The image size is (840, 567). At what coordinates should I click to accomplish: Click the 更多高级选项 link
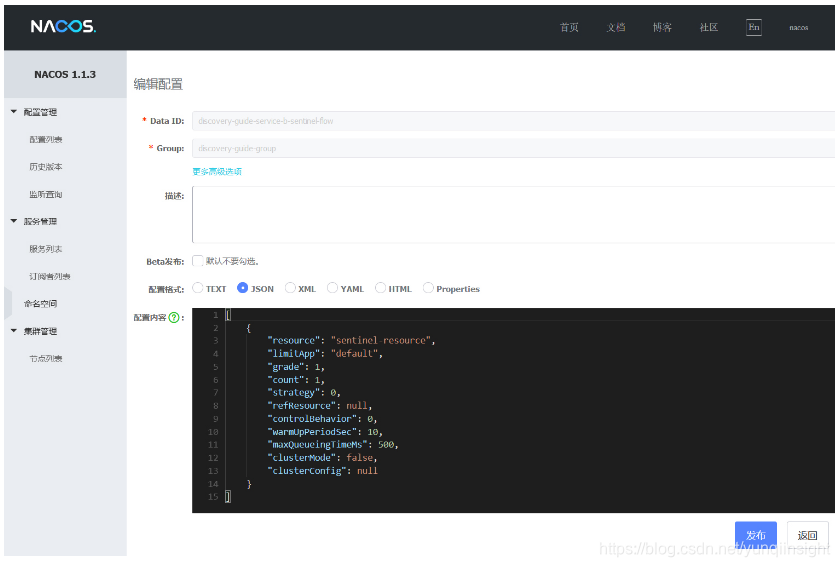point(217,171)
